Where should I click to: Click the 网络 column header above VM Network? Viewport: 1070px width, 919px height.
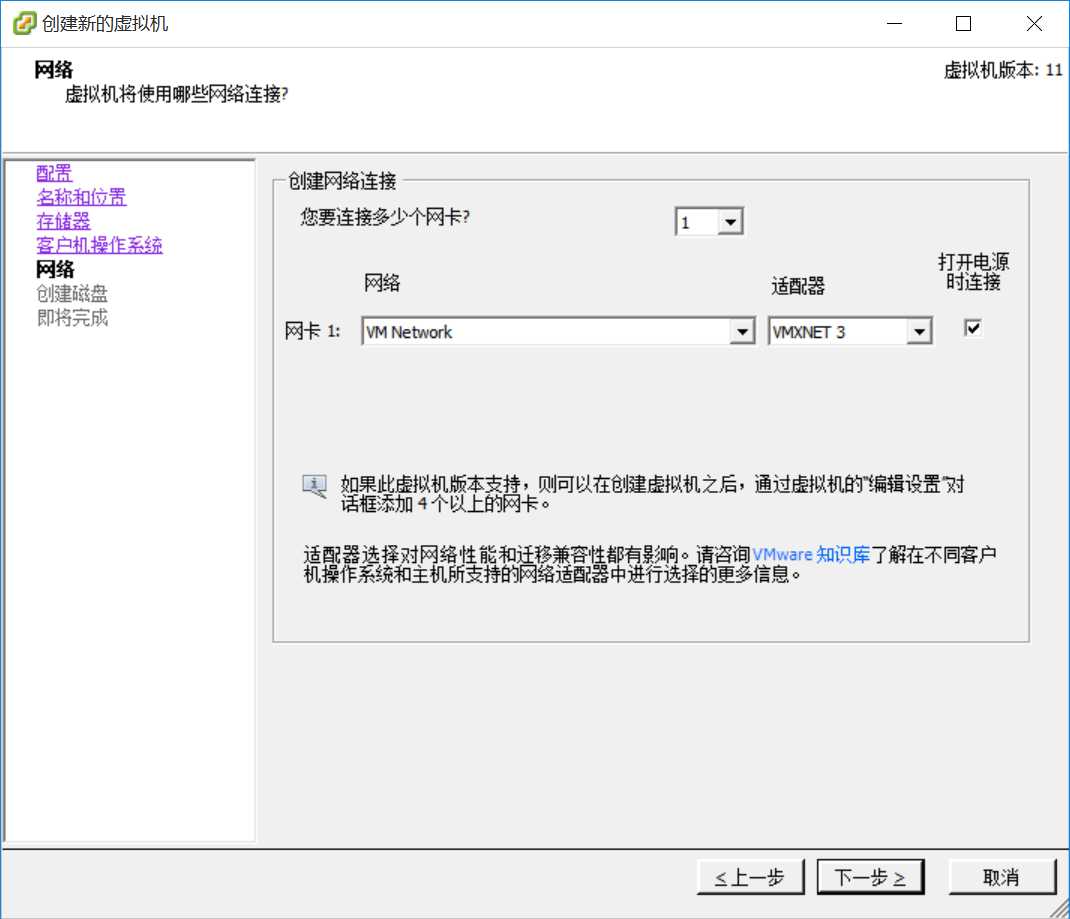[381, 282]
